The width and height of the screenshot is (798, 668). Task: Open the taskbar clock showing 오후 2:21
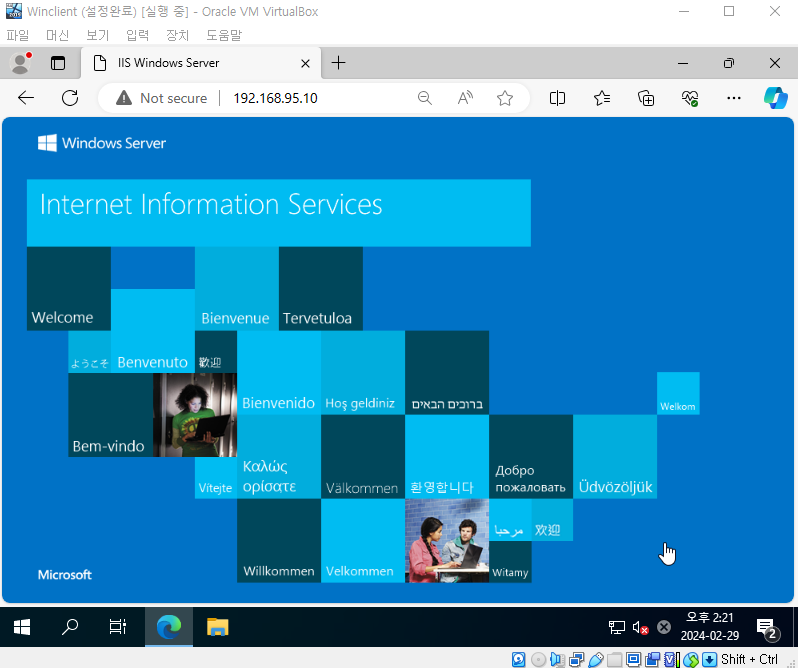[709, 627]
